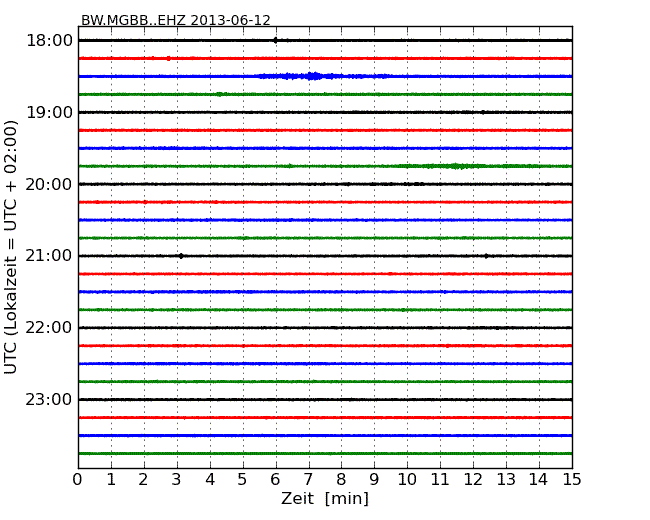Click tick label 14 on the Zeit axis
Screen dimensions: 650x520
538,480
